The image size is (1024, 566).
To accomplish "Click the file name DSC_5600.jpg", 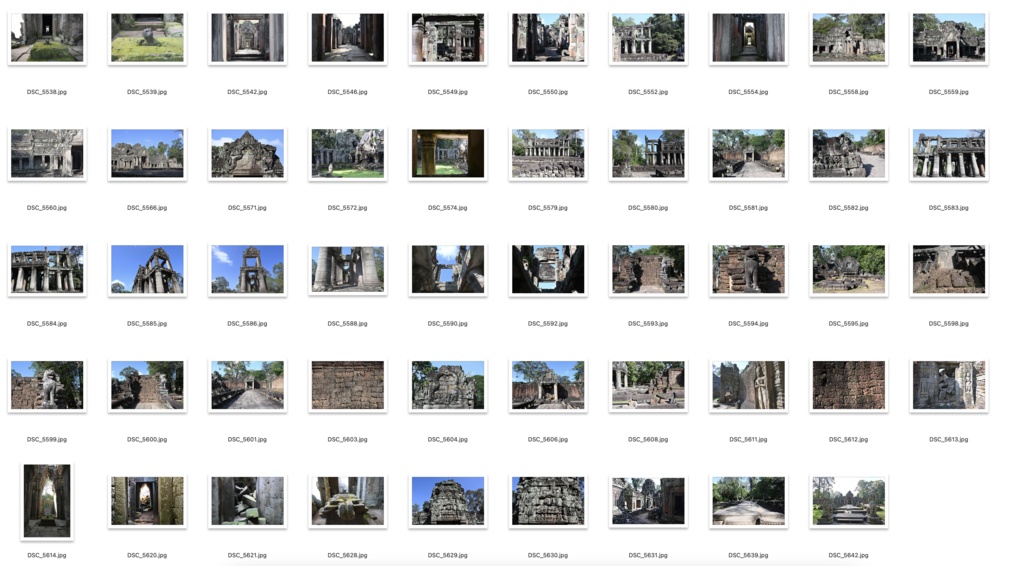I will pyautogui.click(x=147, y=439).
